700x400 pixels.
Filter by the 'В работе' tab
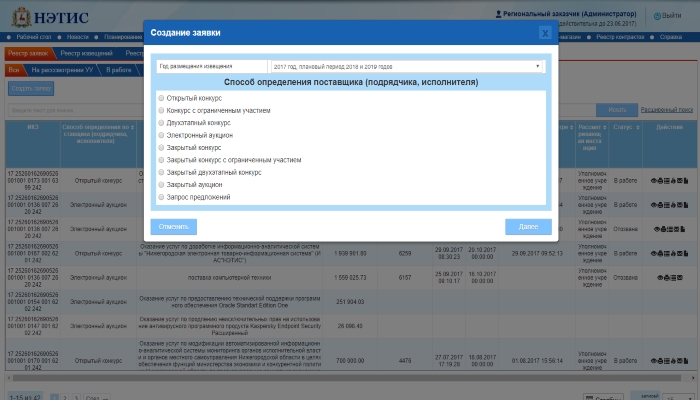pos(119,70)
